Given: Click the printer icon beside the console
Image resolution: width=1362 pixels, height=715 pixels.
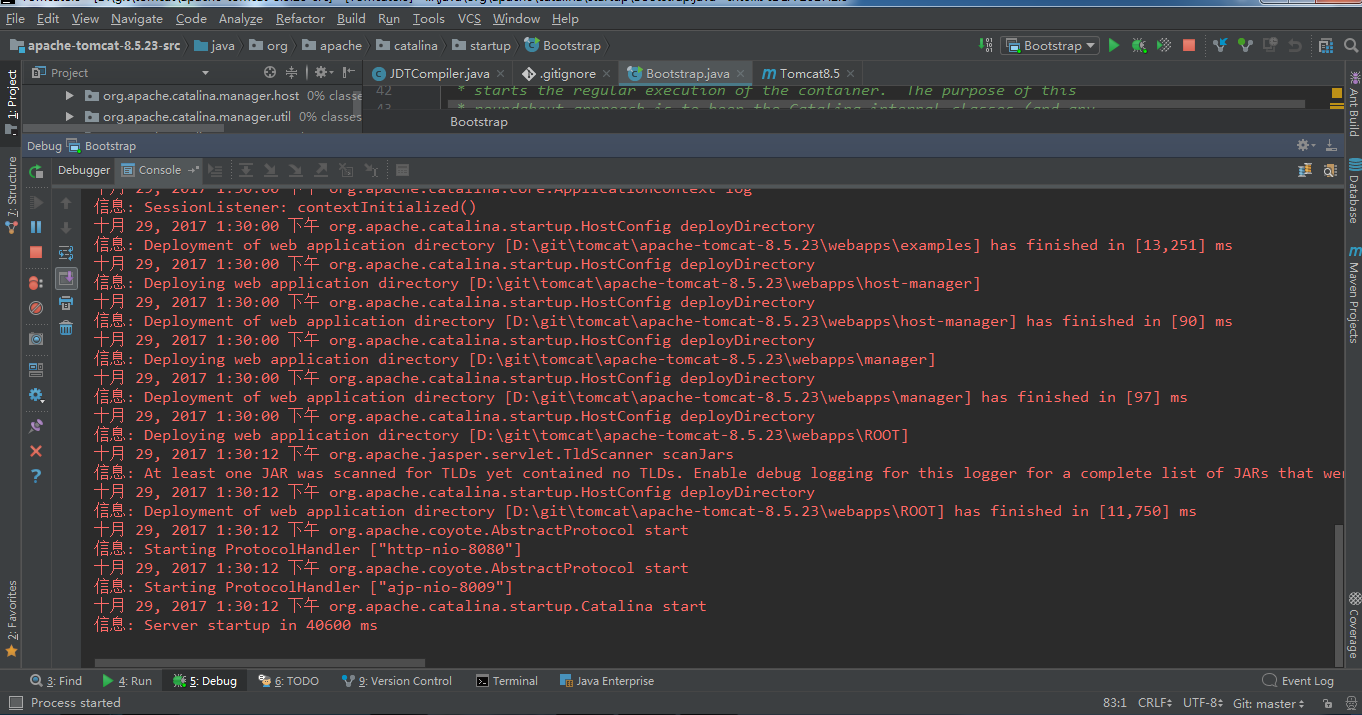Looking at the screenshot, I should click(x=66, y=303).
